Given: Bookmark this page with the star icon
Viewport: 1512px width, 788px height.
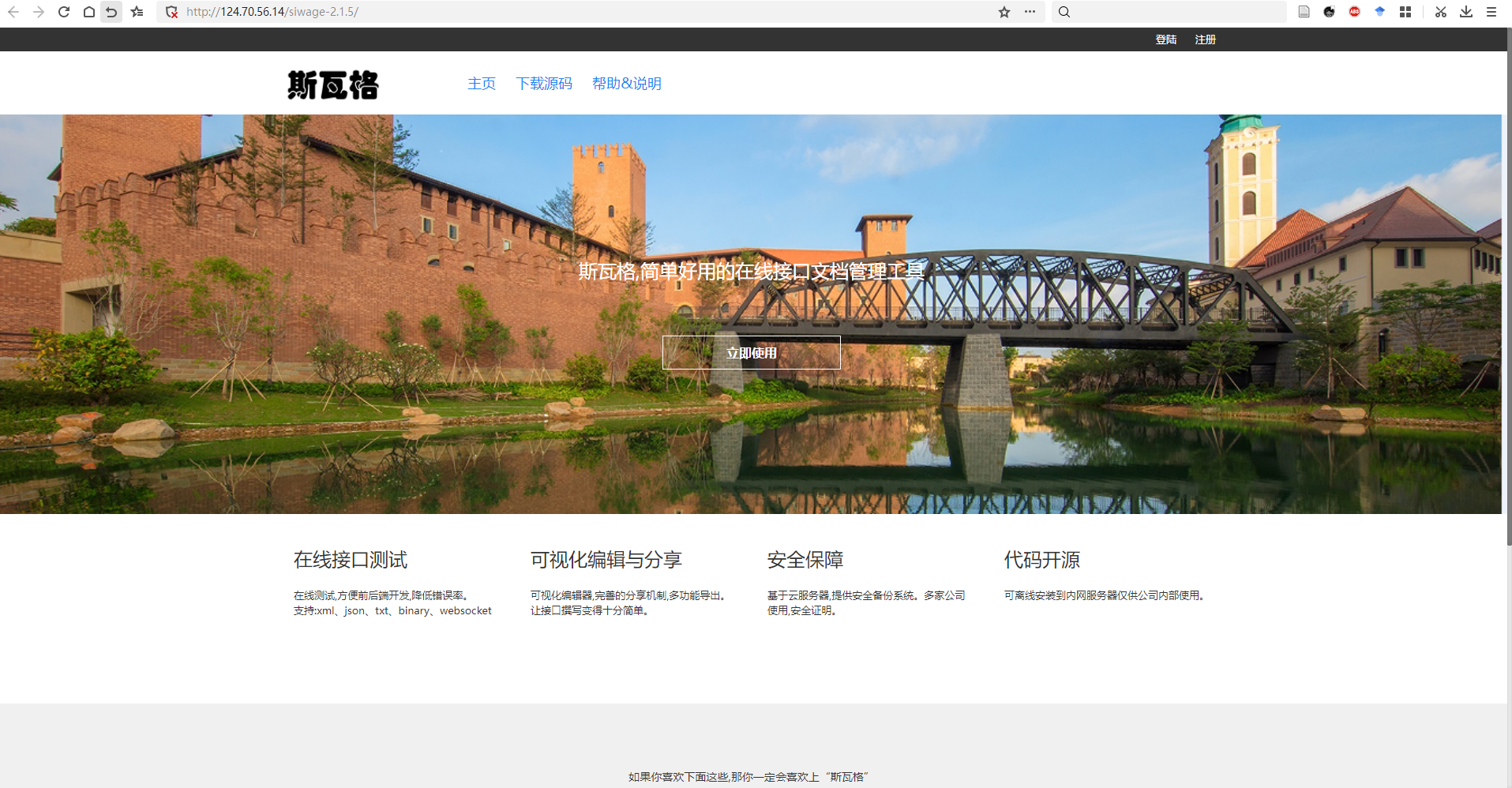Looking at the screenshot, I should coord(1004,12).
